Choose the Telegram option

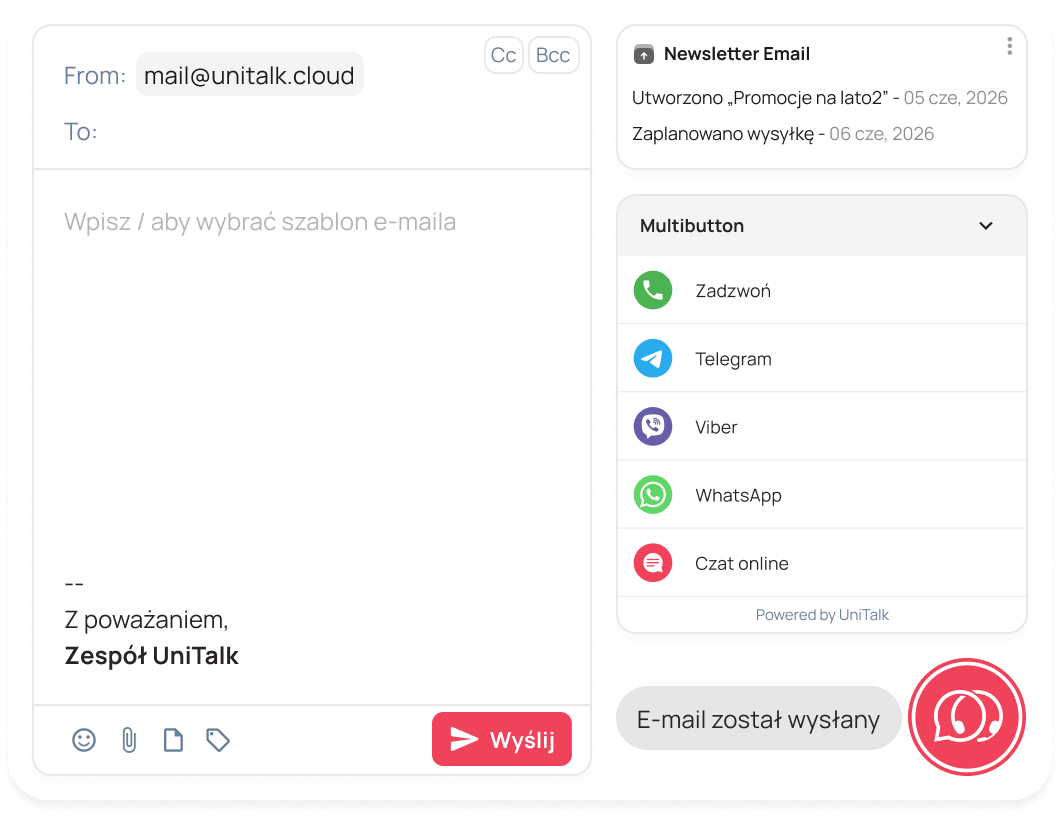822,358
